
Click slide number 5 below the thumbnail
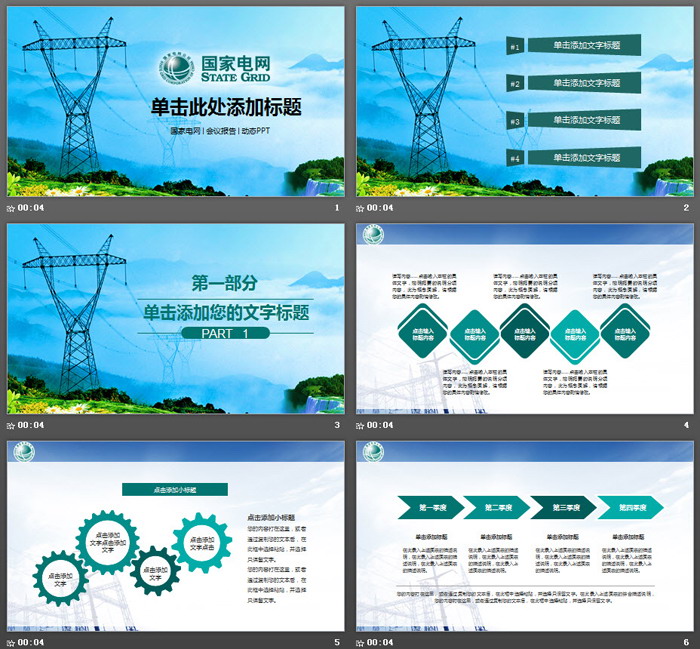point(337,641)
